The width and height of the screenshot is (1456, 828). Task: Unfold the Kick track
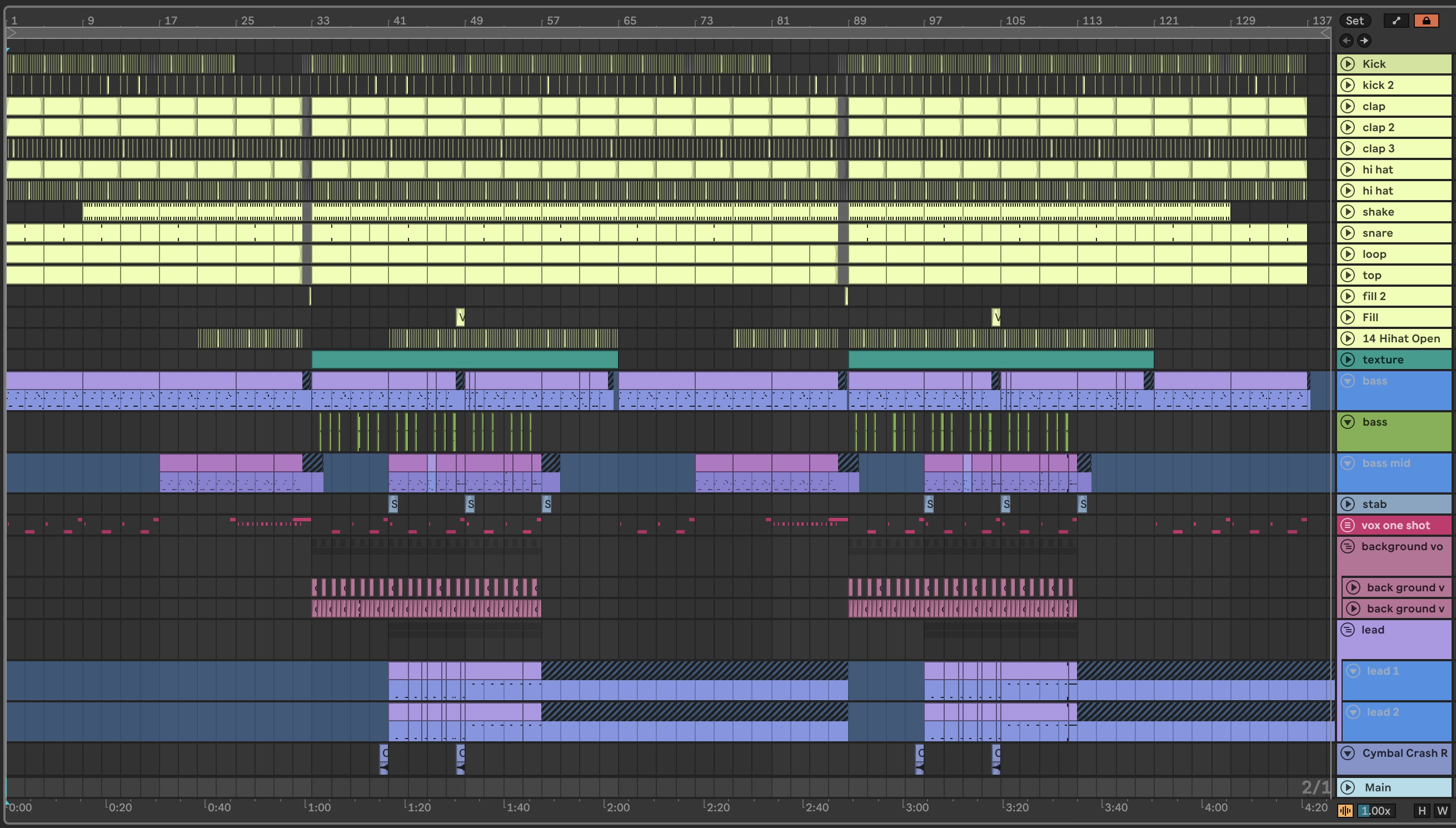1348,64
